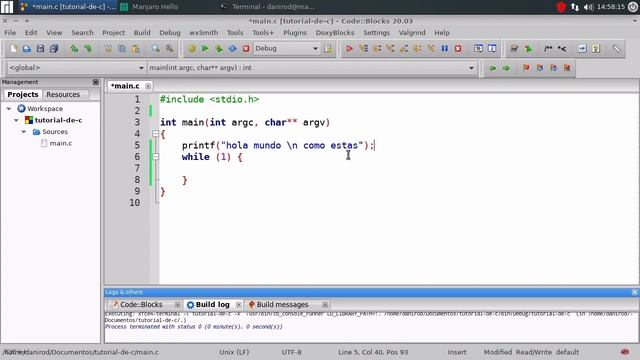Toggle bookmark with red flag icon
Screen dimensions: 640x360
(526, 68)
